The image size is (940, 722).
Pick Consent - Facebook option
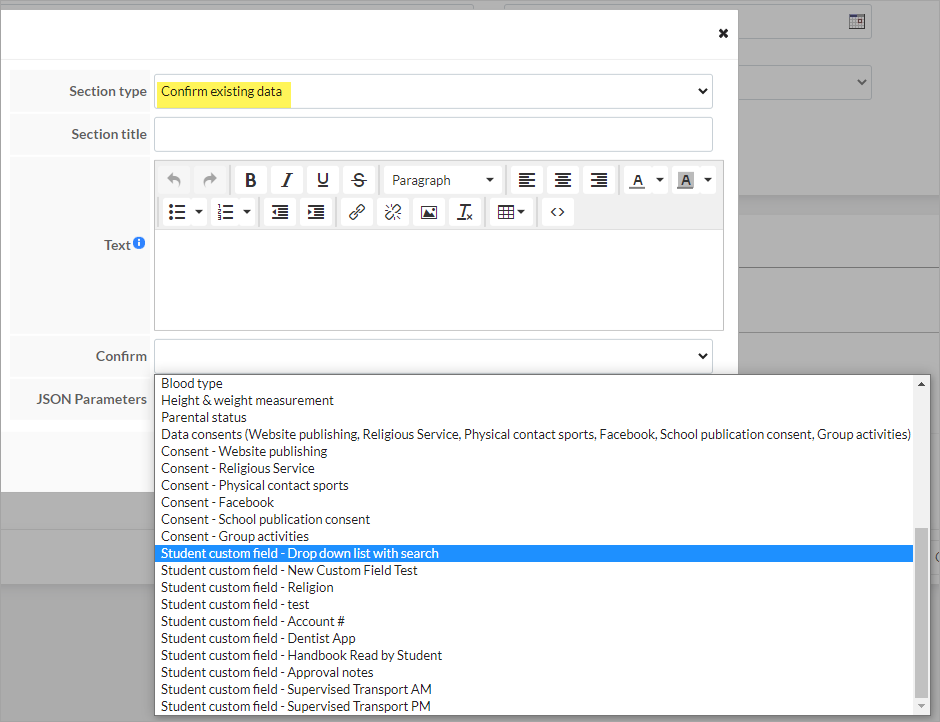coord(534,502)
